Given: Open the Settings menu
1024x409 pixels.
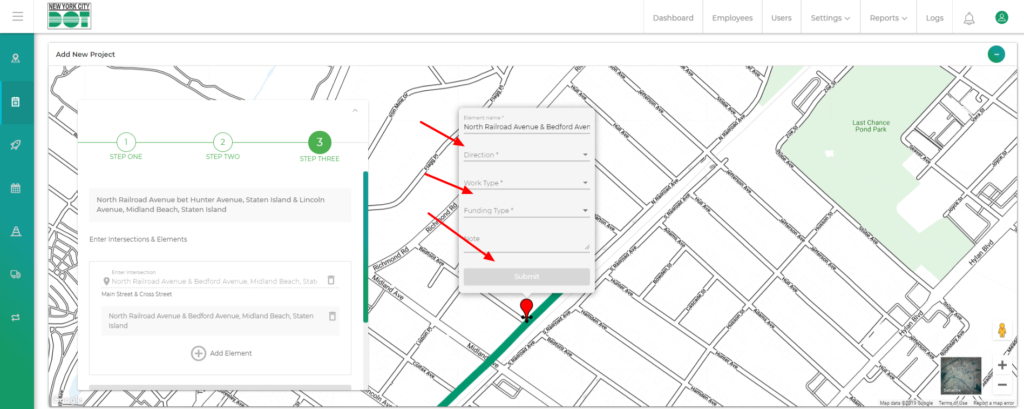Looking at the screenshot, I should pos(830,18).
